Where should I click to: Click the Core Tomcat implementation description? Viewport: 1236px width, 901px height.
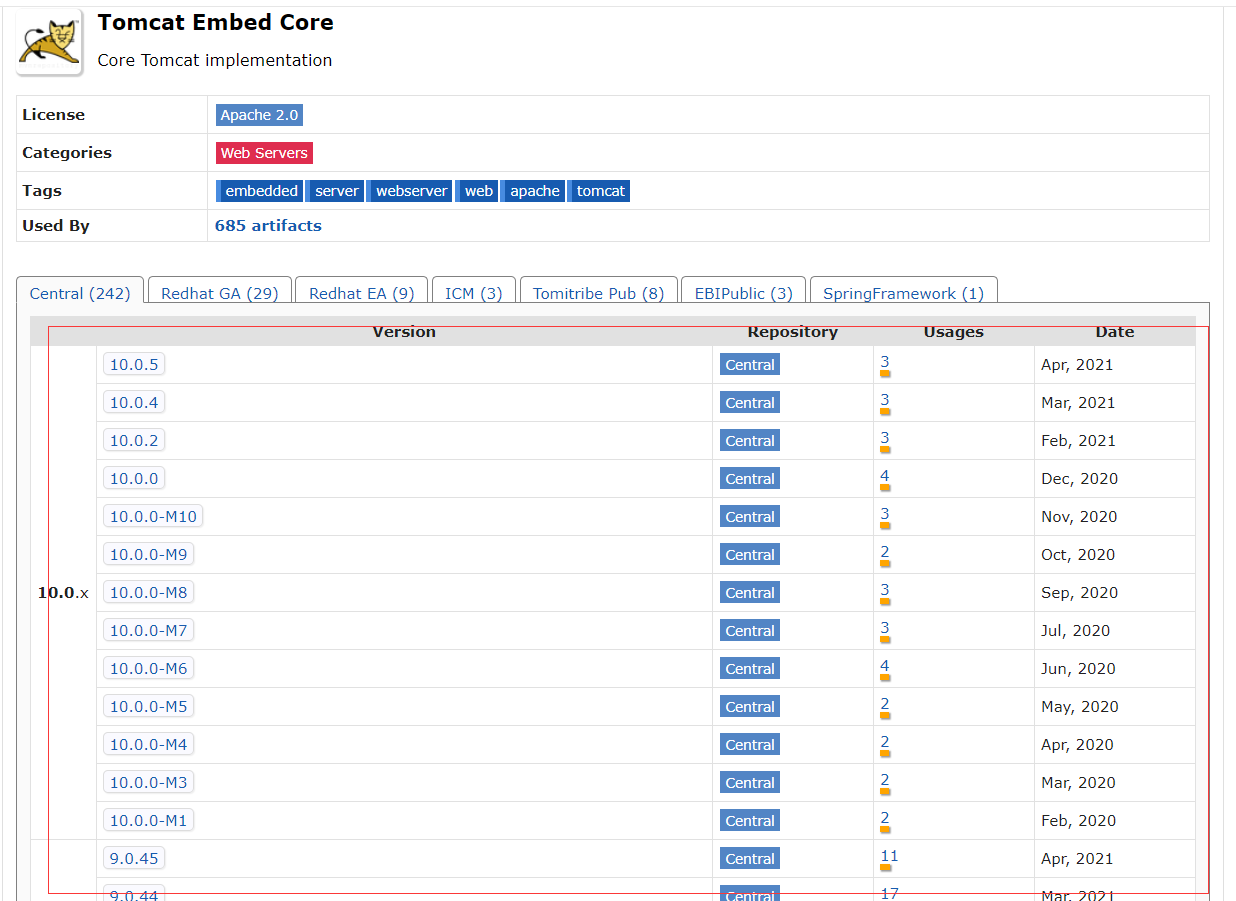pyautogui.click(x=215, y=60)
